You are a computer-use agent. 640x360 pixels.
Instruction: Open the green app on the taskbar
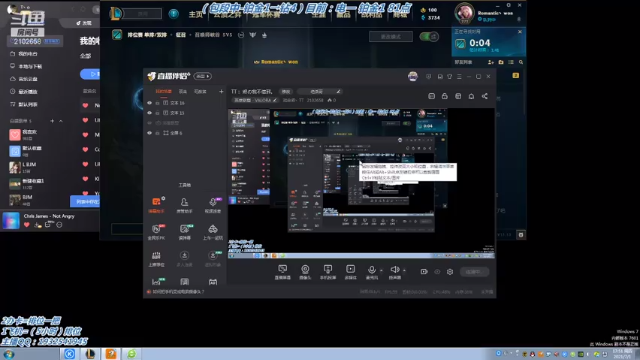(x=131, y=354)
